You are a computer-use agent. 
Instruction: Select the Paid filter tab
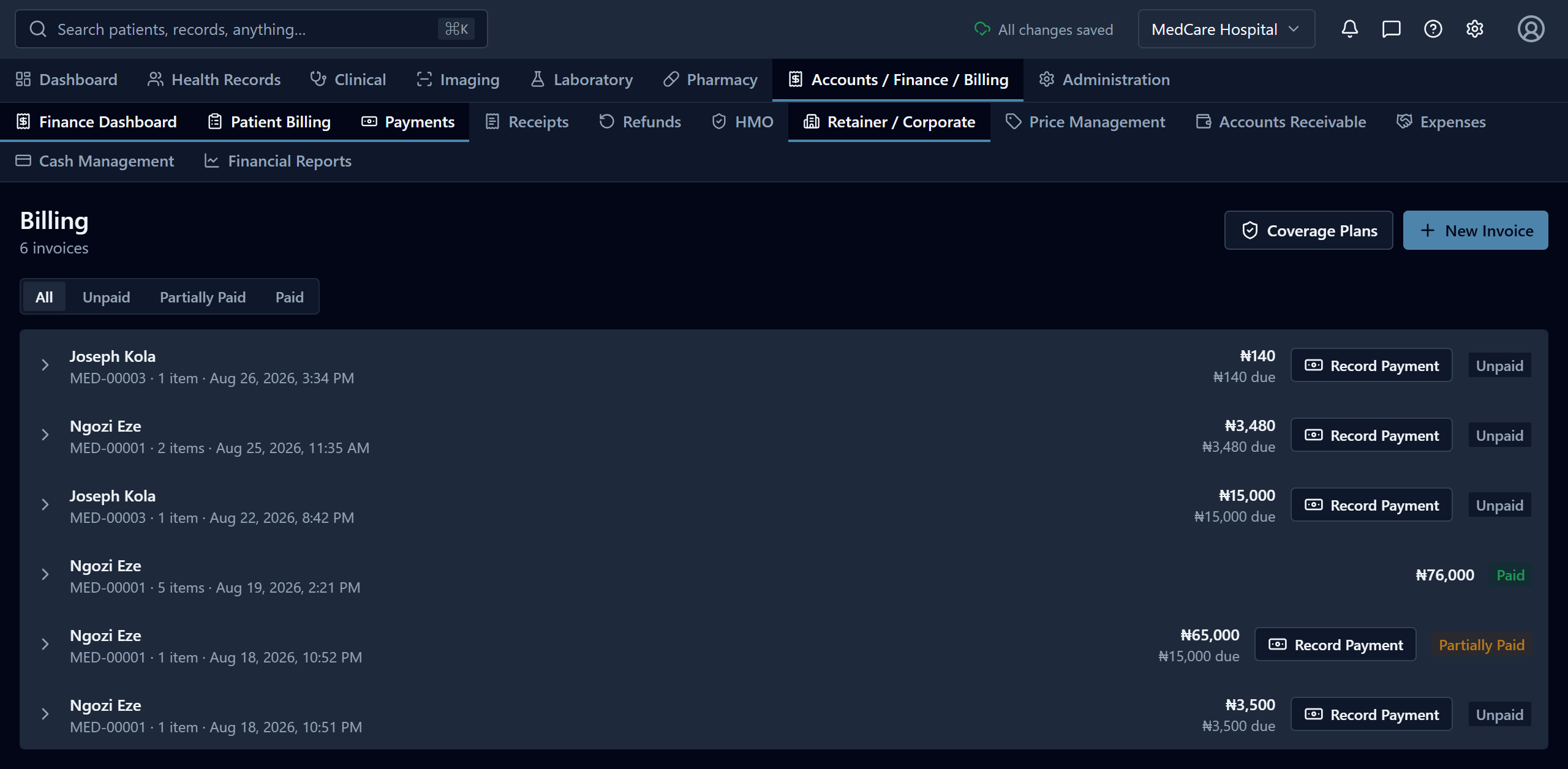click(289, 297)
